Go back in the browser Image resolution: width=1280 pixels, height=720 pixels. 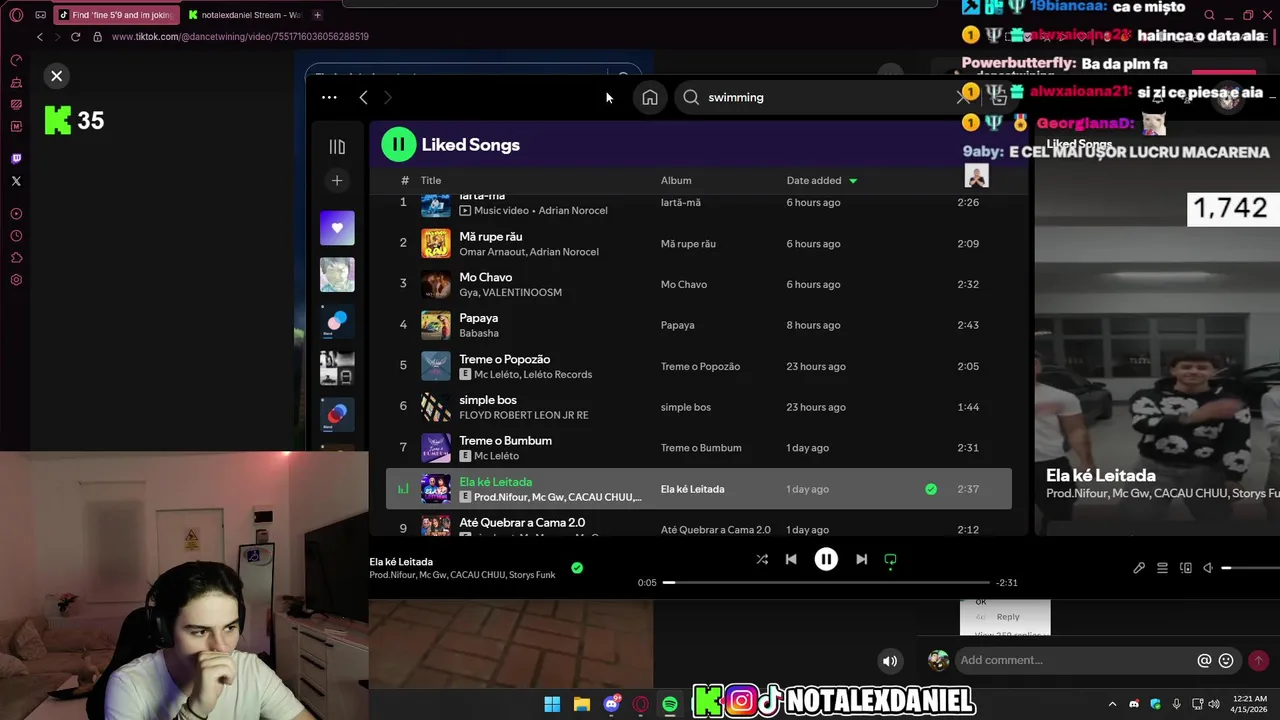(x=39, y=37)
